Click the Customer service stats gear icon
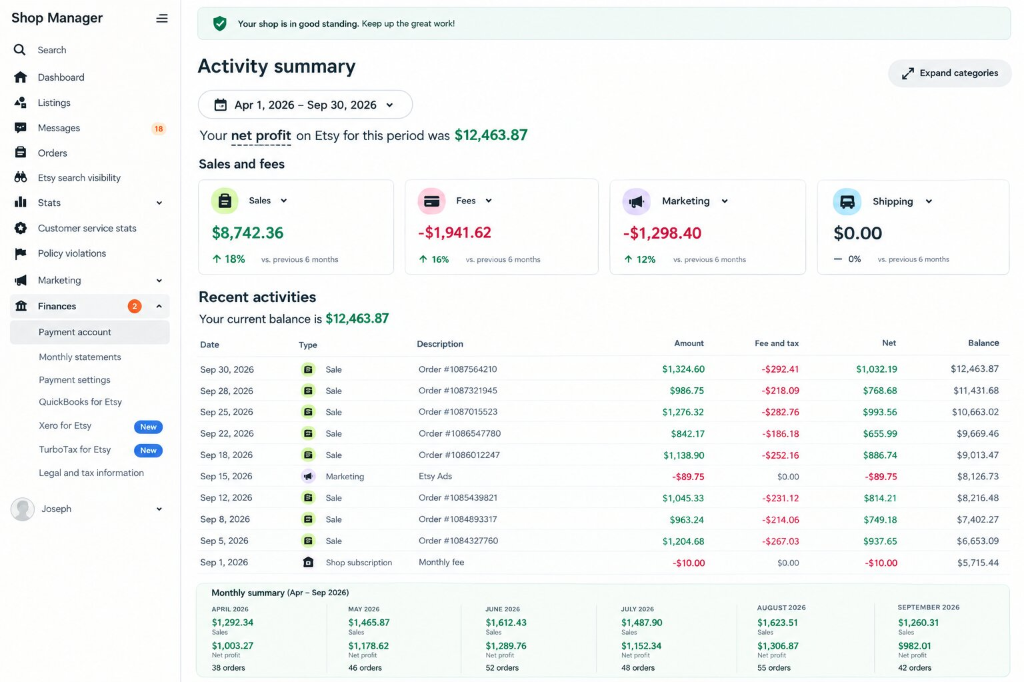This screenshot has width=1024, height=682. (20, 228)
